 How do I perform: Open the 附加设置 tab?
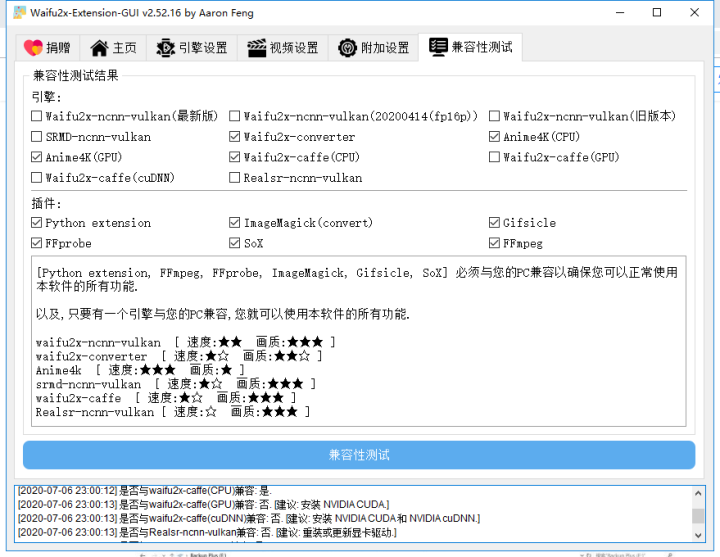pos(373,48)
